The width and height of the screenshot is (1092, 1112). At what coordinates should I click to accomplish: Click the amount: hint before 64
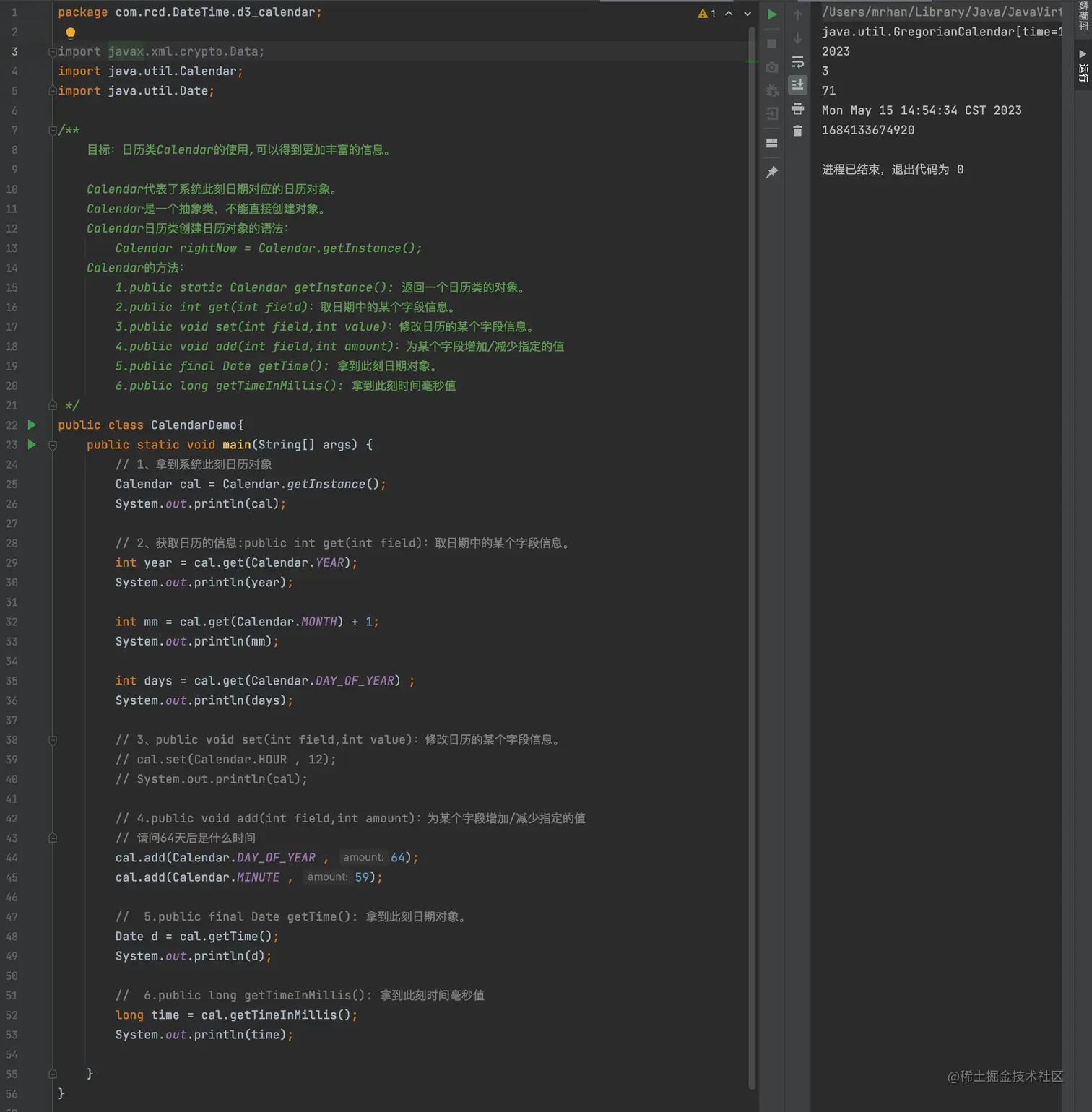pyautogui.click(x=363, y=857)
